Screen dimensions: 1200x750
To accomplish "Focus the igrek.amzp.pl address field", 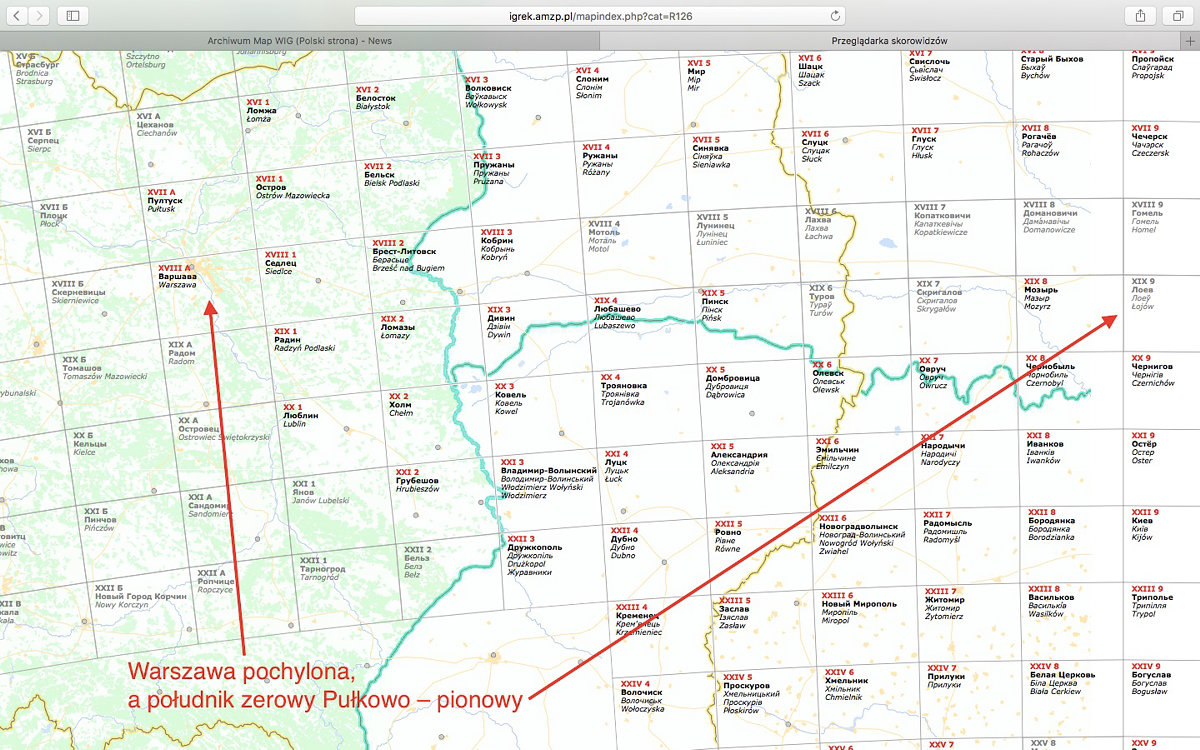I will [598, 16].
